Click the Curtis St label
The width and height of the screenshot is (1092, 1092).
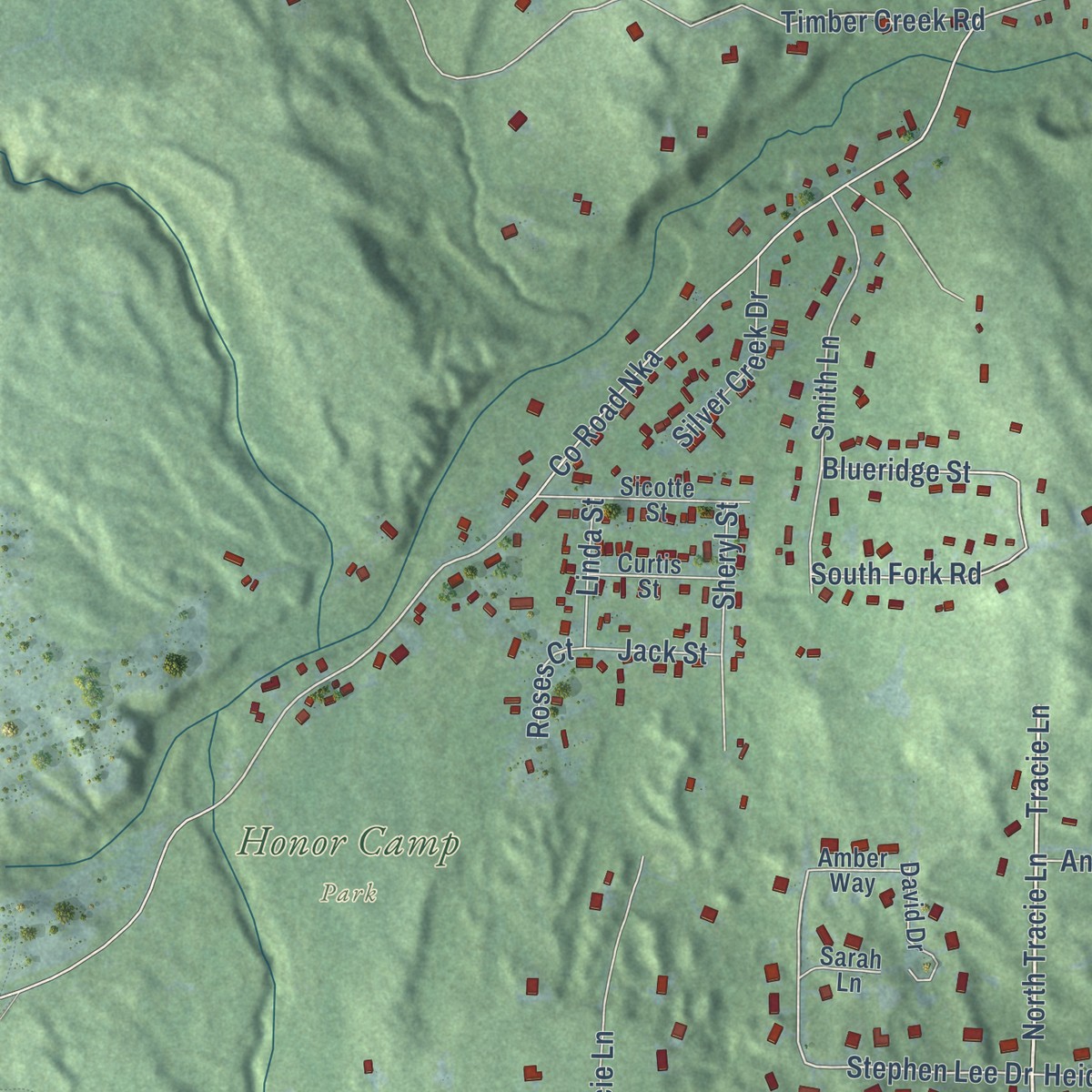pos(649,576)
